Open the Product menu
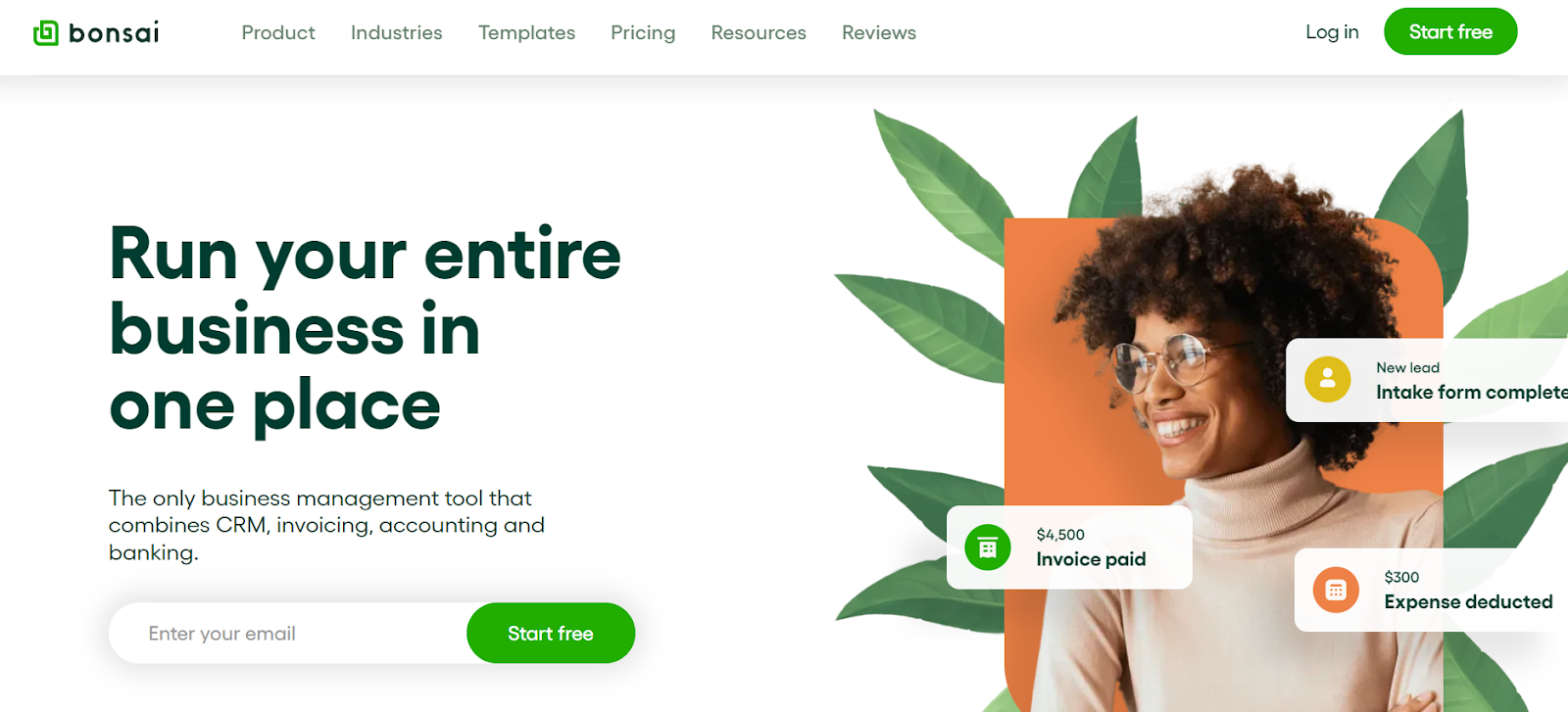This screenshot has height=712, width=1568. coord(278,33)
